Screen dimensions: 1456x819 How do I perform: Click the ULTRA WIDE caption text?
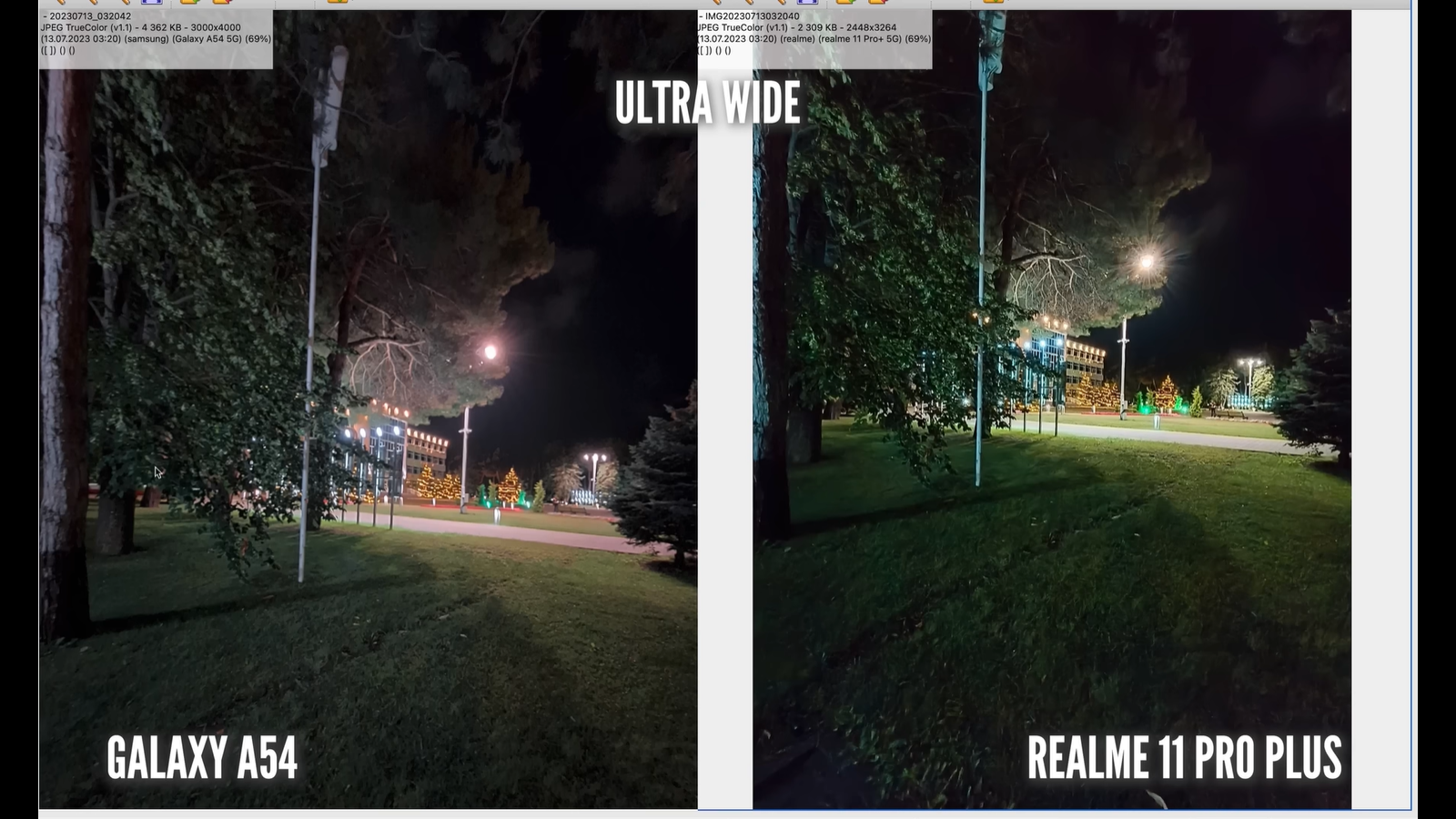pyautogui.click(x=707, y=103)
